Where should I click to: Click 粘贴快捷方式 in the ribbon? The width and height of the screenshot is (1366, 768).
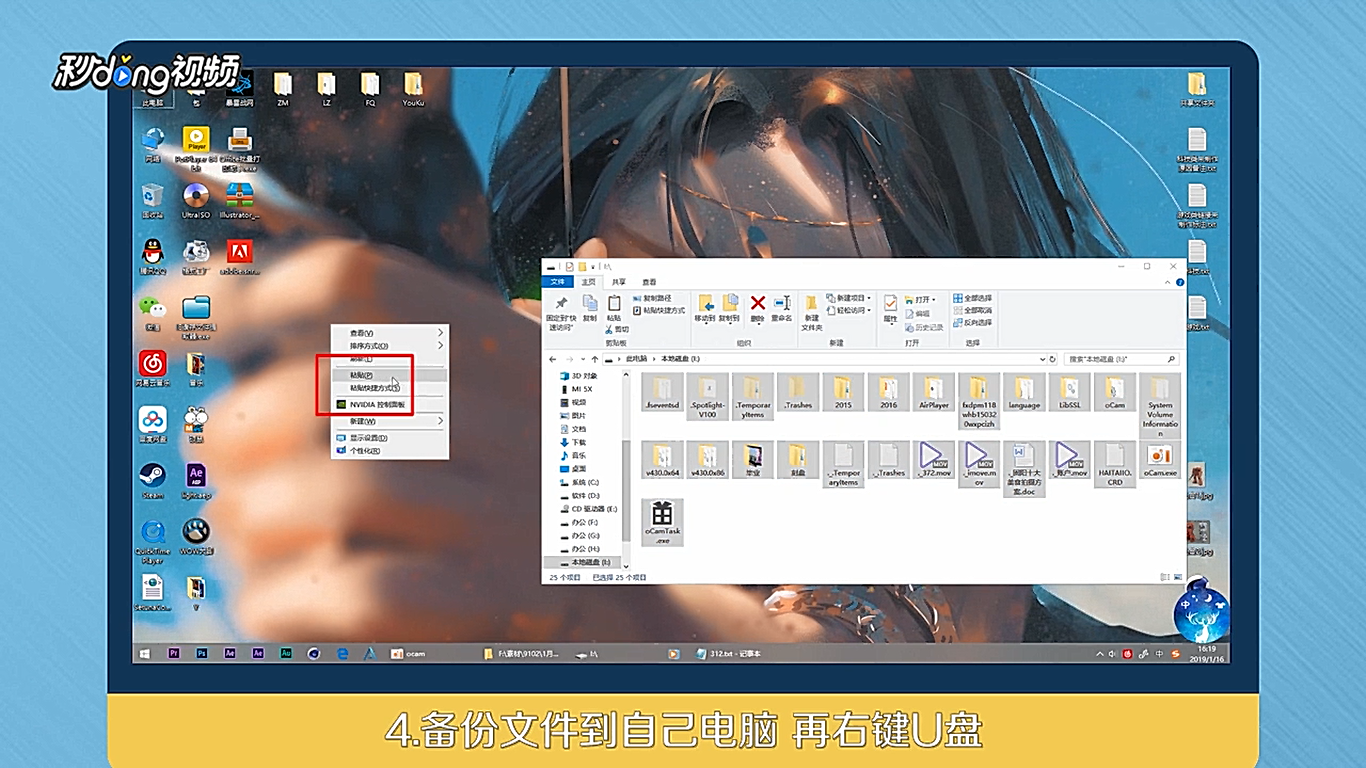tap(659, 310)
